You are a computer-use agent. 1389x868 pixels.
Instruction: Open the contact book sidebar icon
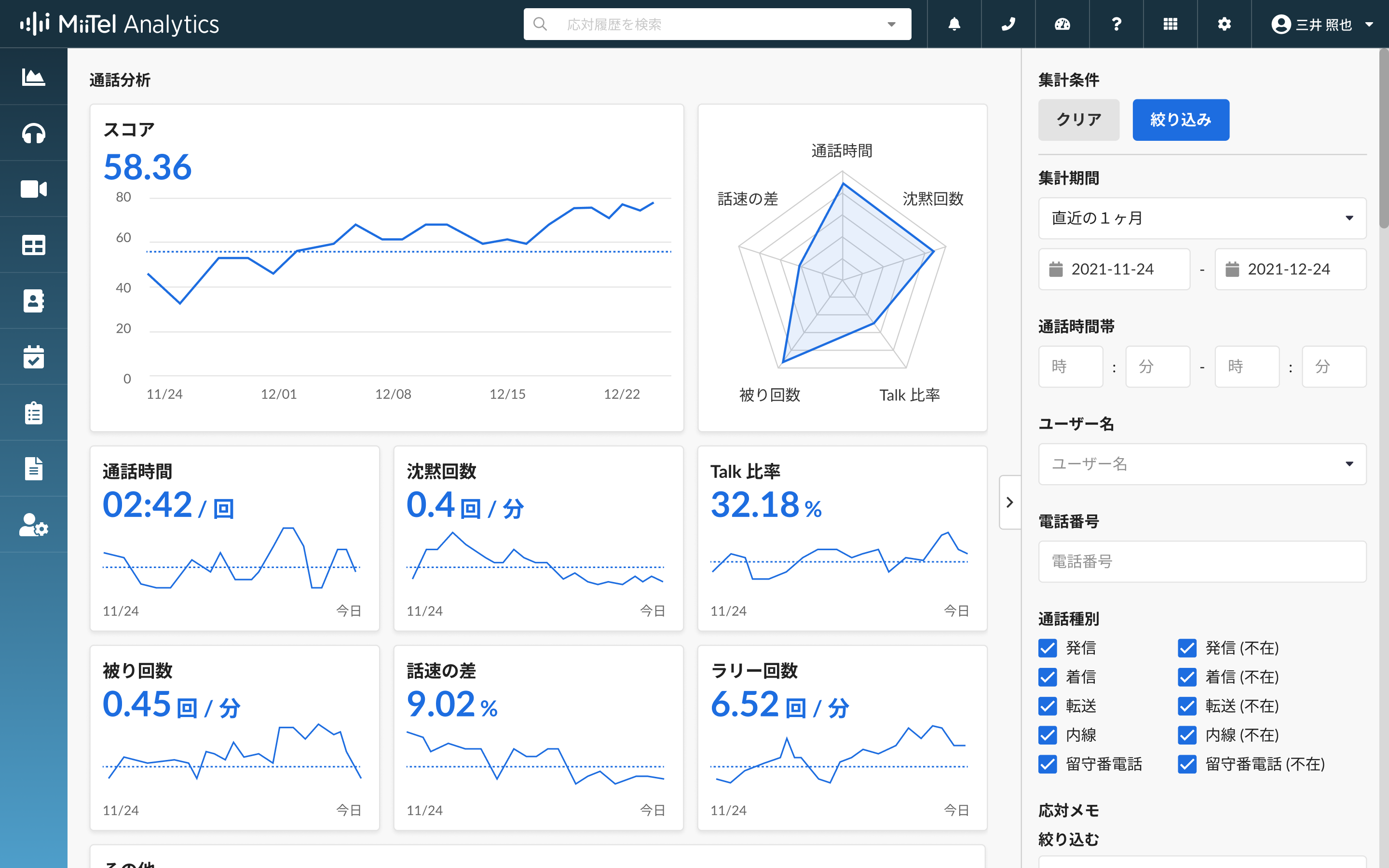pyautogui.click(x=33, y=301)
